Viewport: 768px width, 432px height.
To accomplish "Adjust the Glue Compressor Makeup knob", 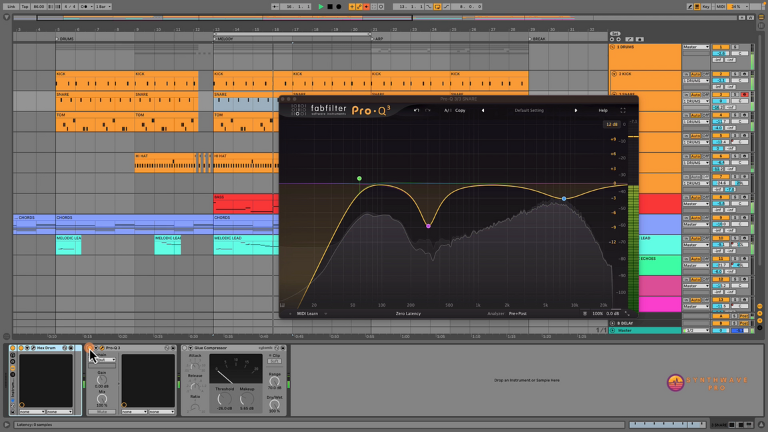I will pyautogui.click(x=247, y=399).
